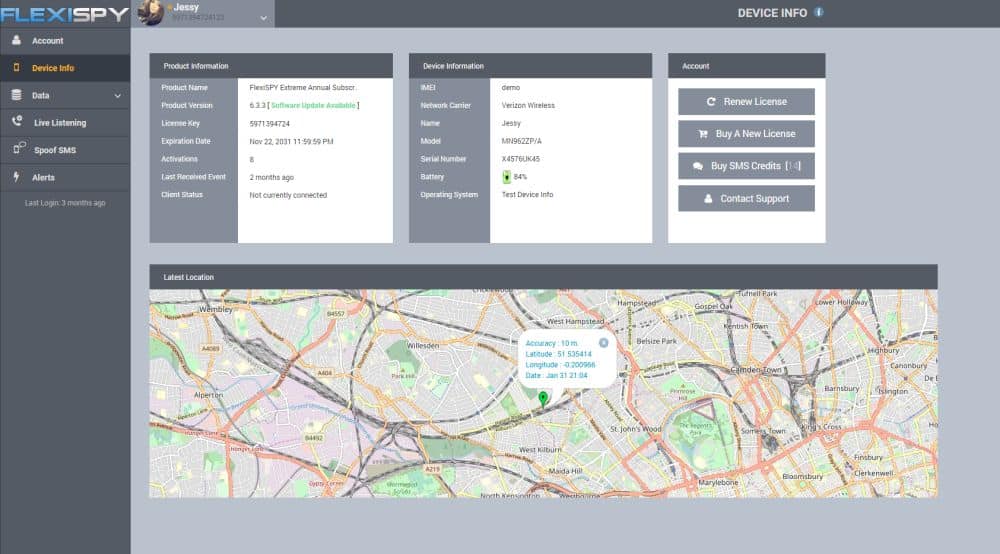This screenshot has height=554, width=1000.
Task: Click the green battery level icon
Action: 506,177
